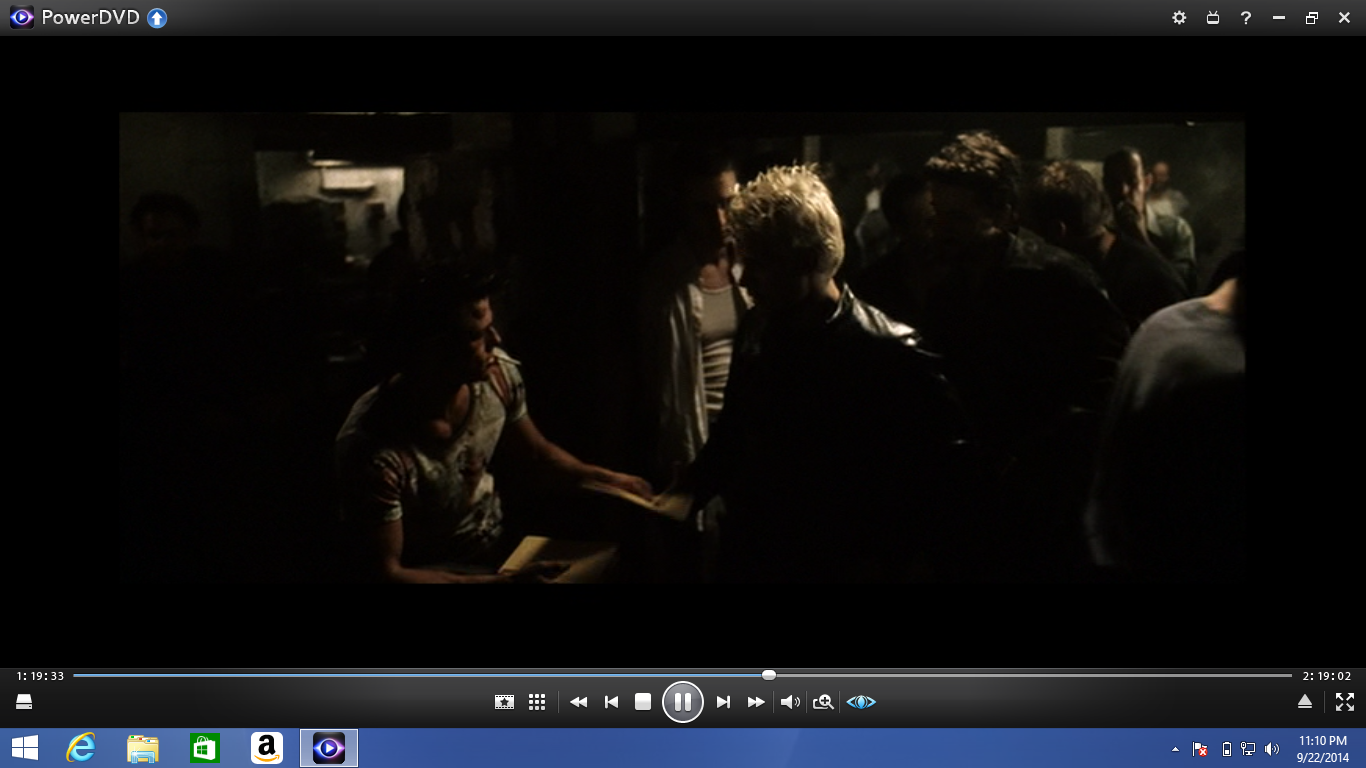Stop the movie playback
This screenshot has width=1366, height=768.
click(x=643, y=702)
